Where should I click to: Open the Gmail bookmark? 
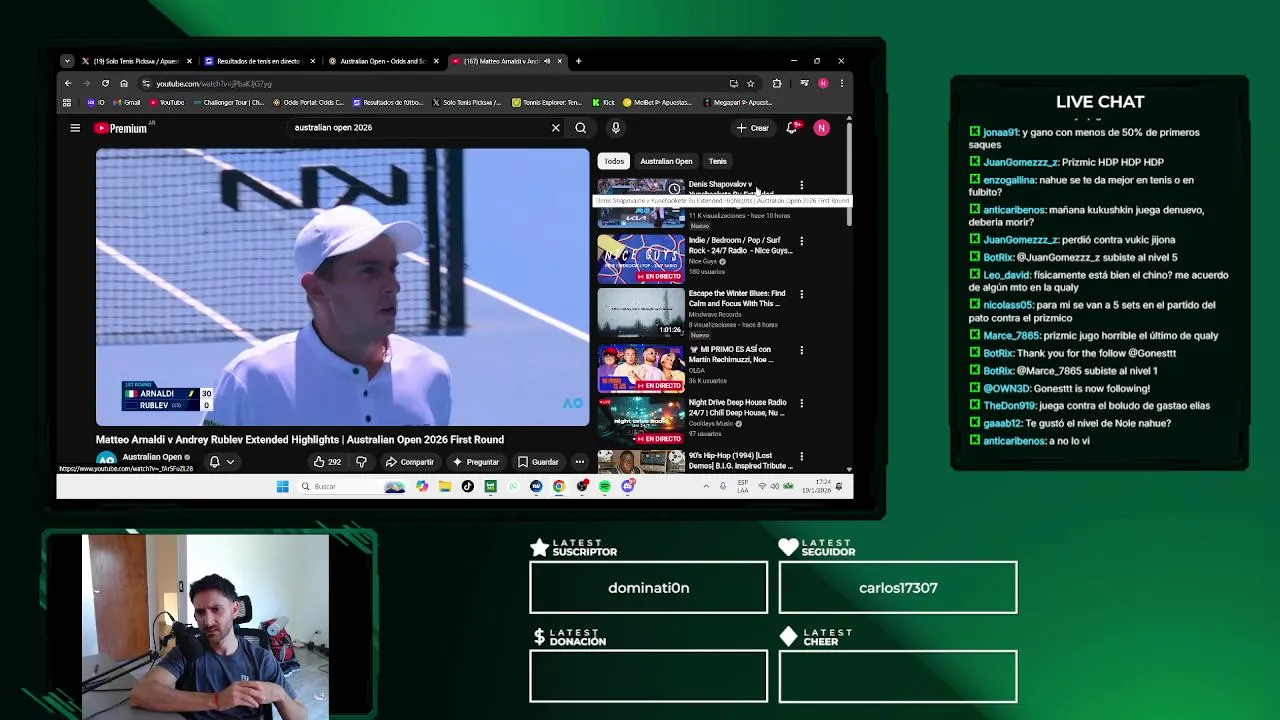[126, 102]
